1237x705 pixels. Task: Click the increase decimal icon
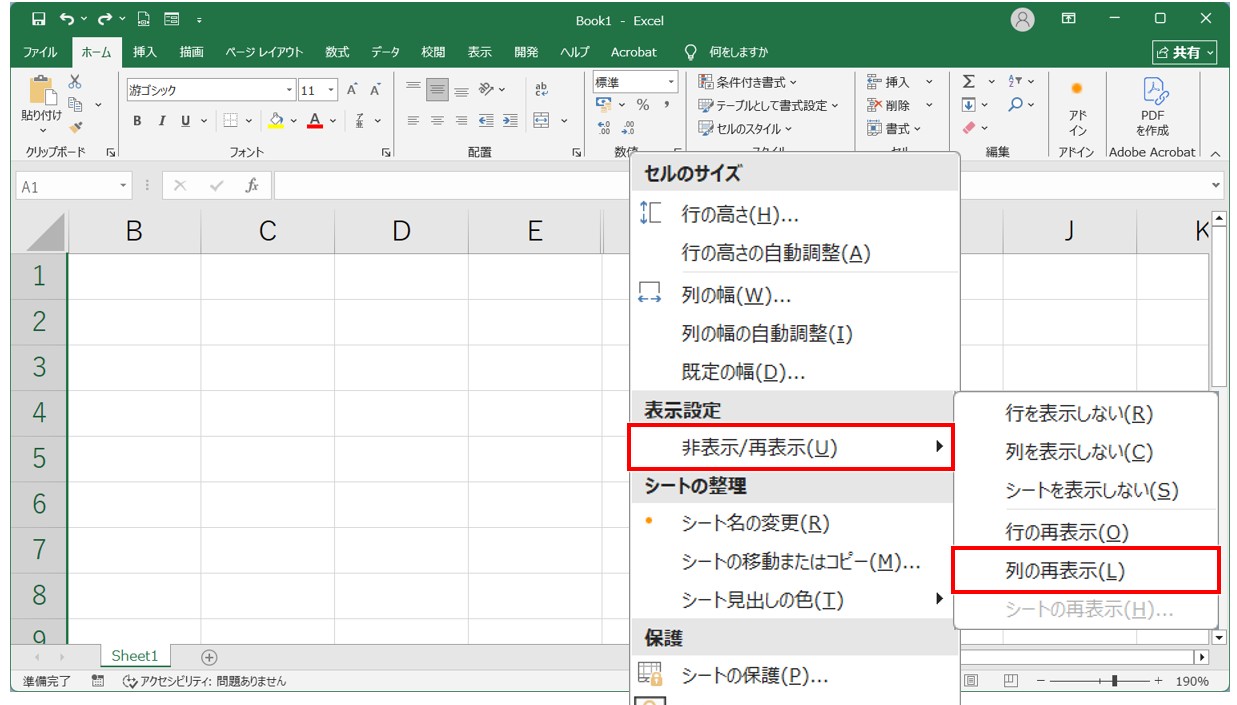click(x=604, y=128)
